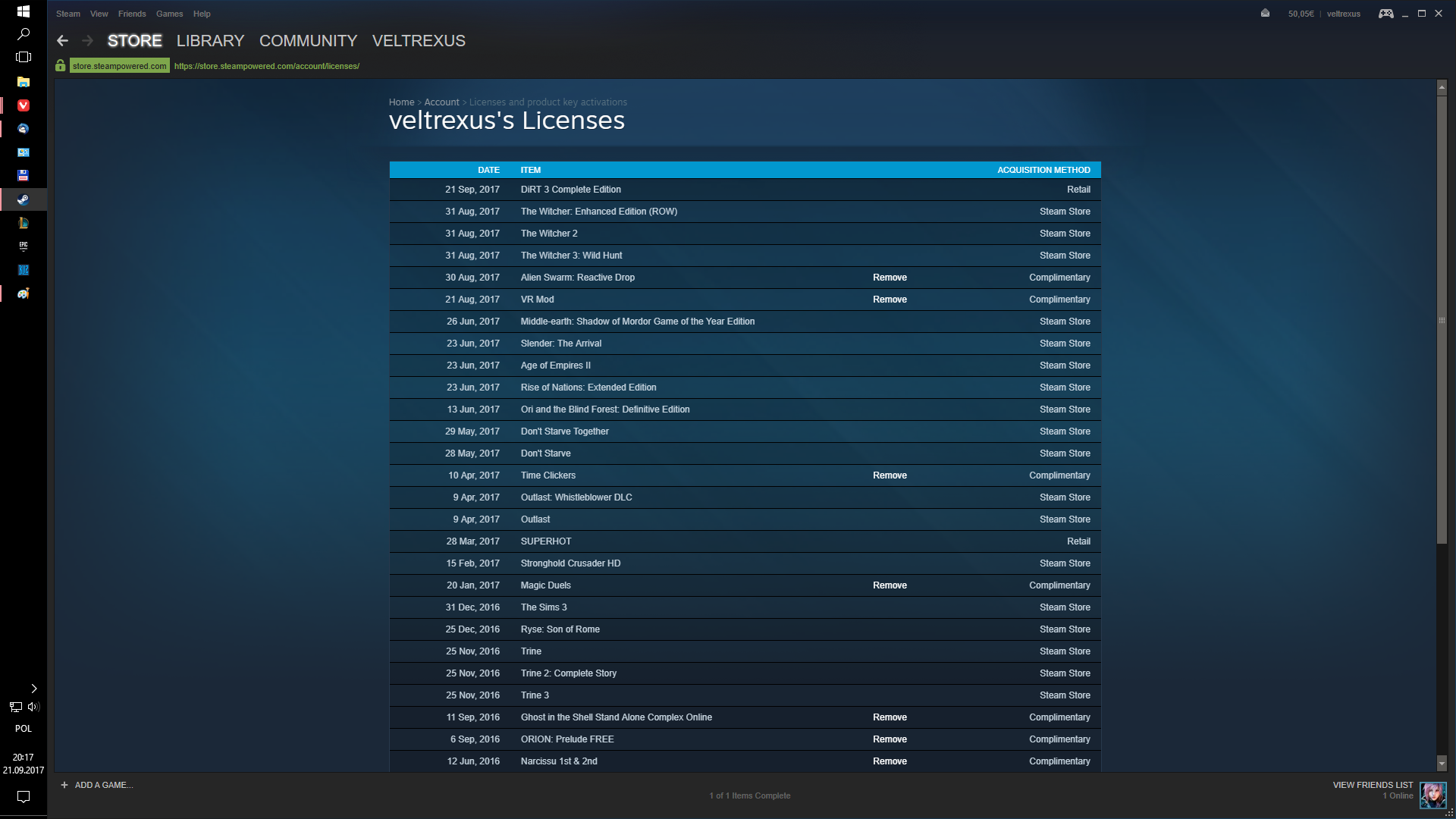Viewport: 1456px width, 819px height.
Task: Click the 50,05€ wallet balance
Action: tap(1301, 14)
